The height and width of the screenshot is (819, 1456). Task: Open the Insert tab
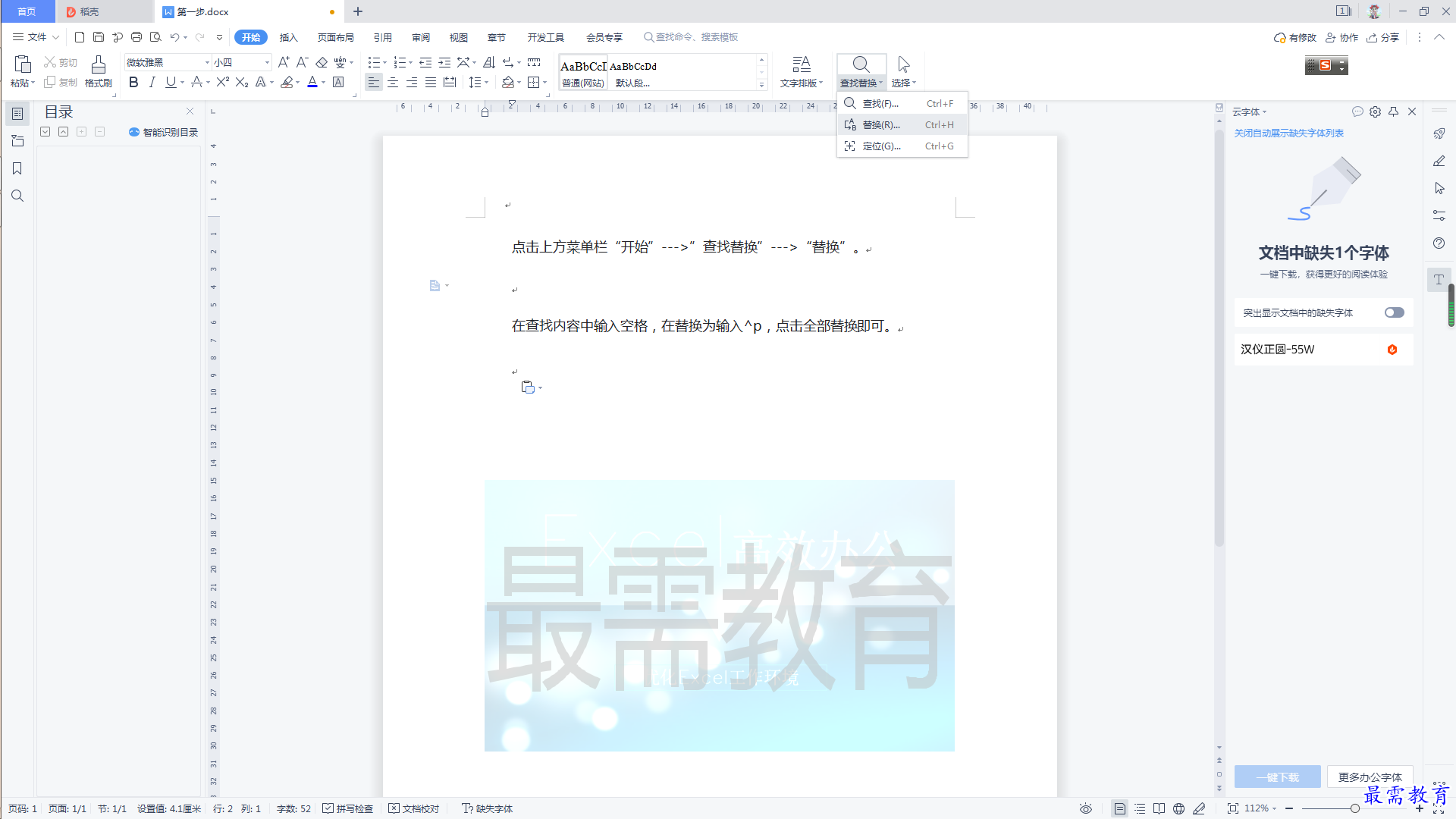[x=289, y=37]
